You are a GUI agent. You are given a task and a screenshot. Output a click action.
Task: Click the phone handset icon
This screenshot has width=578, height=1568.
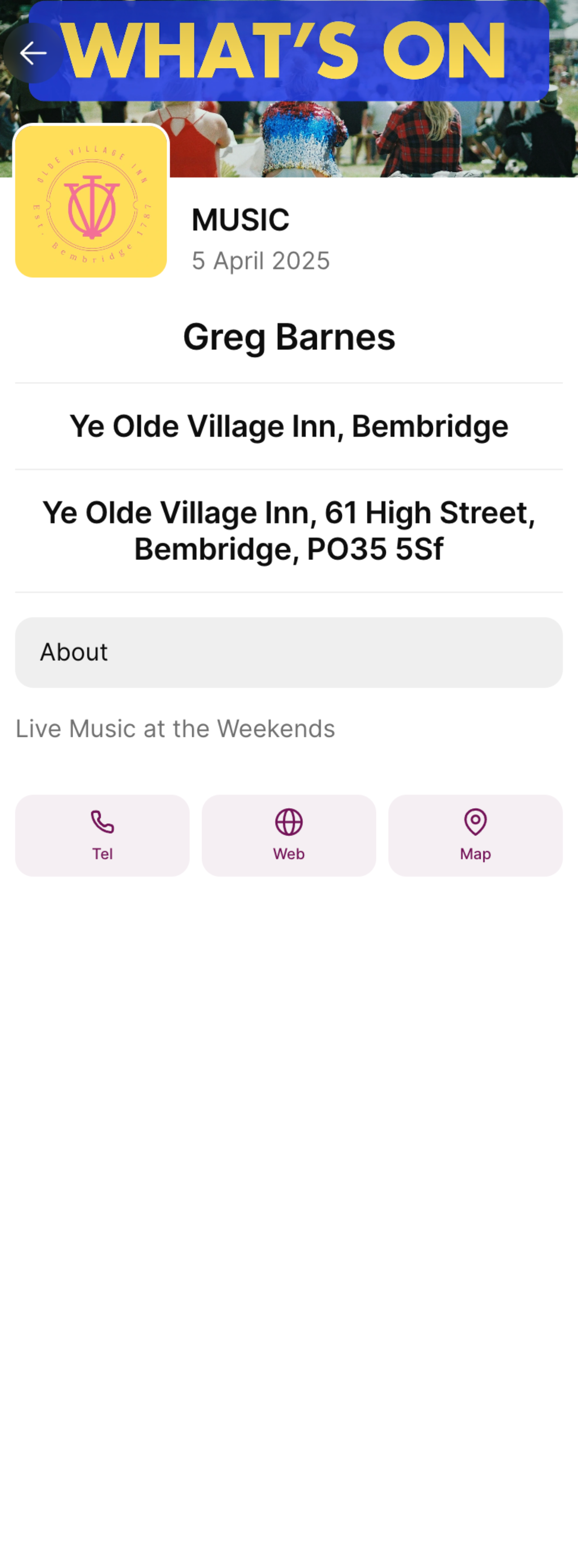[x=102, y=822]
